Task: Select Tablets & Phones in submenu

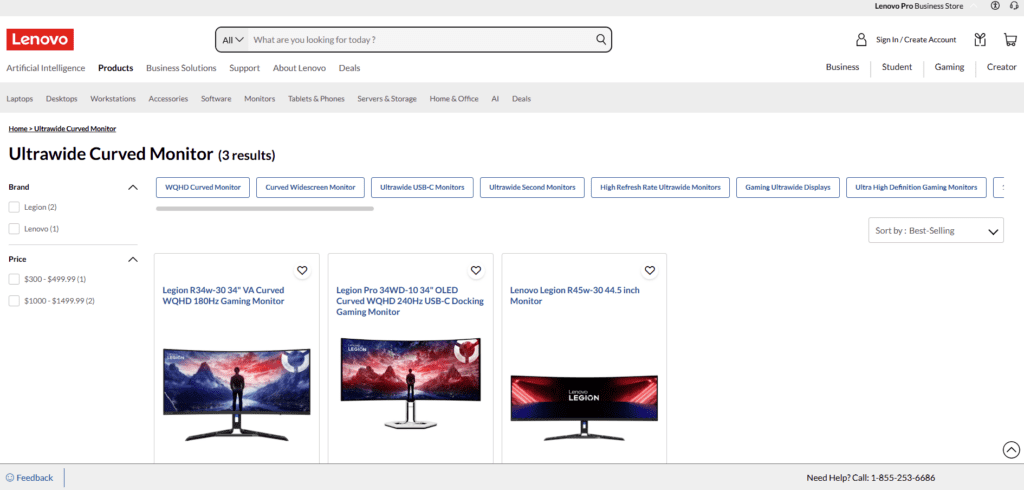Action: 316,99
